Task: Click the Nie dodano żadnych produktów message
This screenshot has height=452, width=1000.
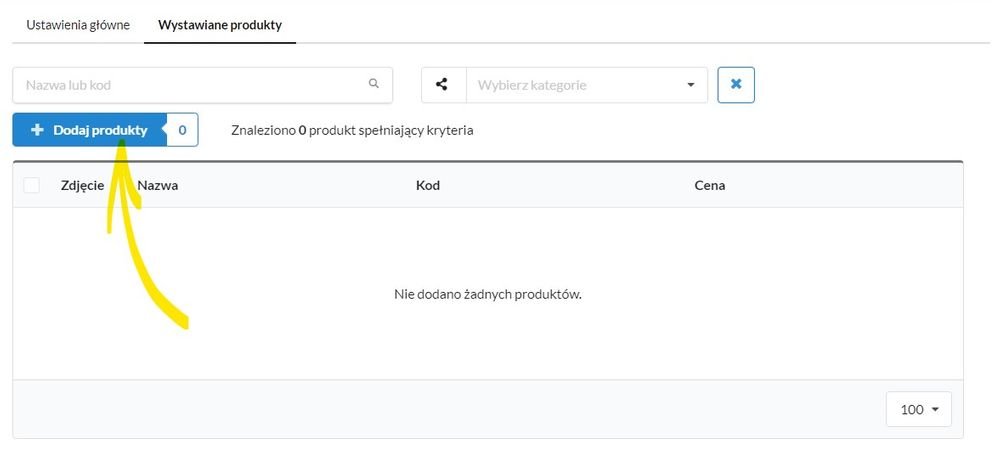Action: point(488,295)
